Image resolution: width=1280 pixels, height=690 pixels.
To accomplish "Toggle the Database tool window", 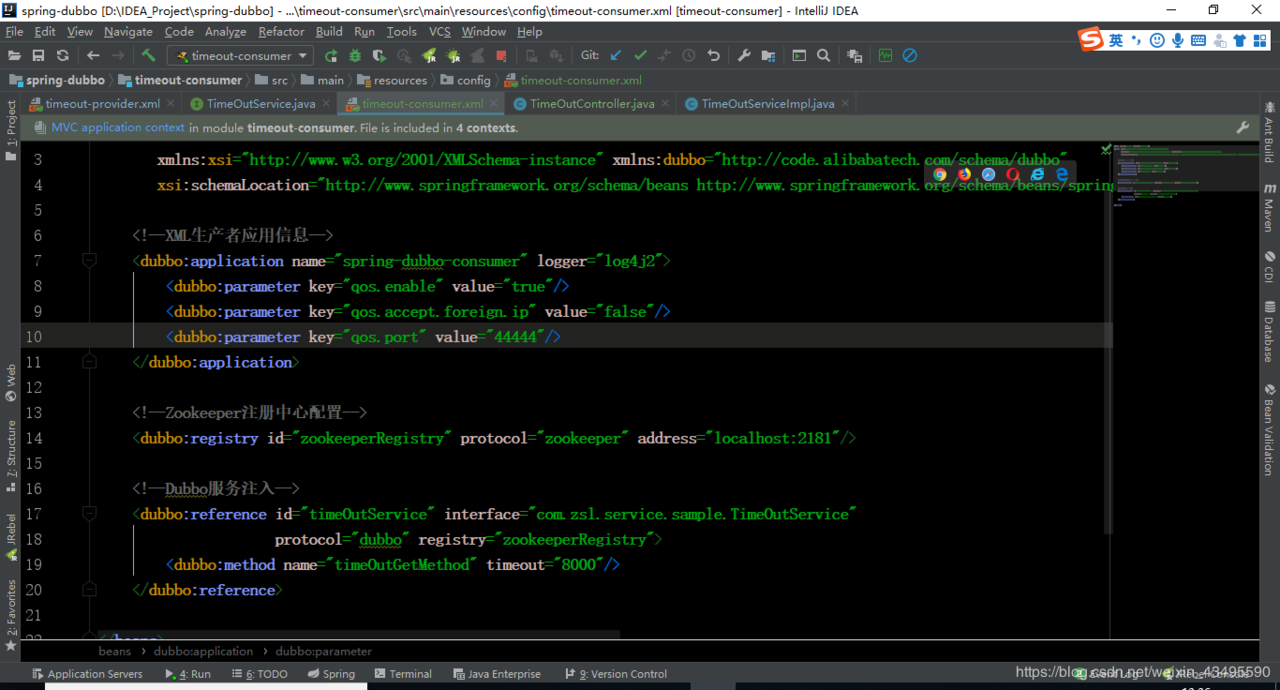I will tap(1269, 331).
